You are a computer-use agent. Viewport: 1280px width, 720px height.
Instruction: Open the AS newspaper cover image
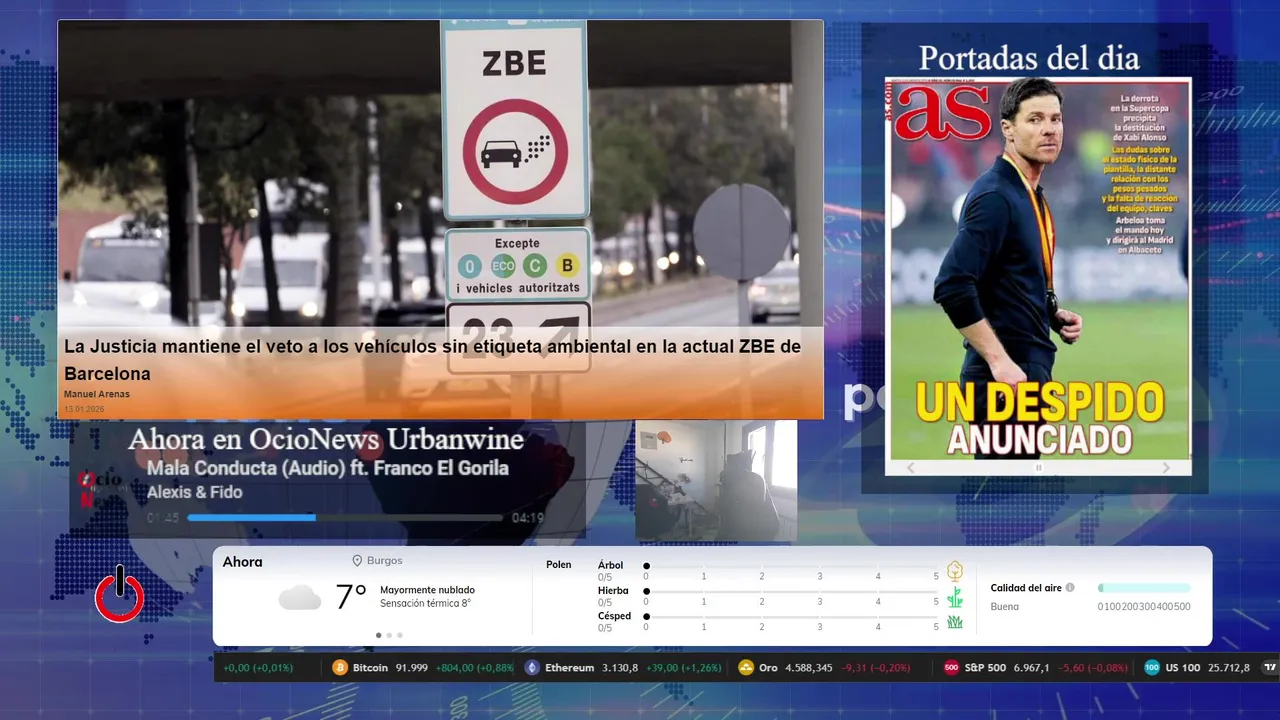tap(1038, 268)
